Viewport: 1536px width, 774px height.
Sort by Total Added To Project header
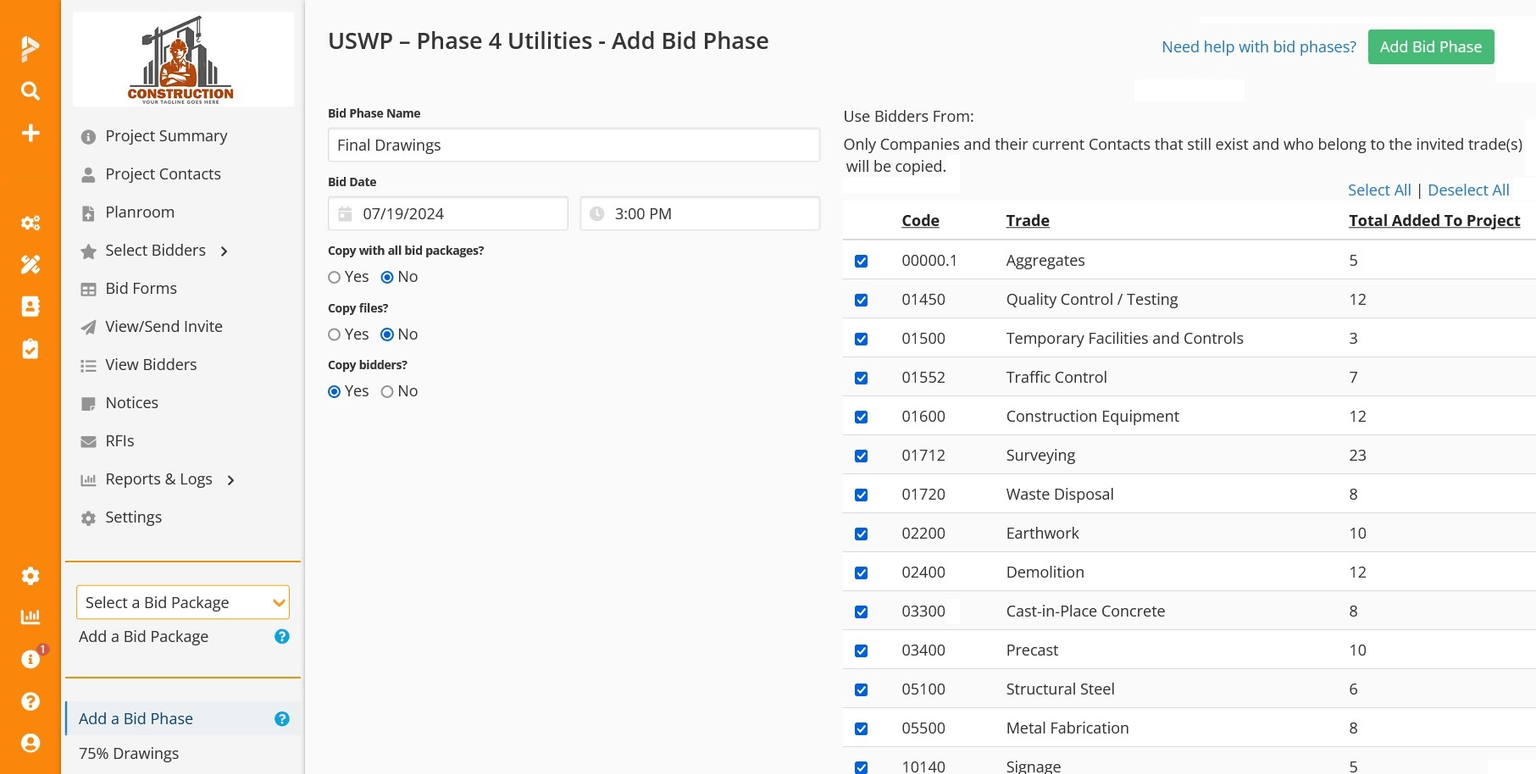tap(1434, 220)
